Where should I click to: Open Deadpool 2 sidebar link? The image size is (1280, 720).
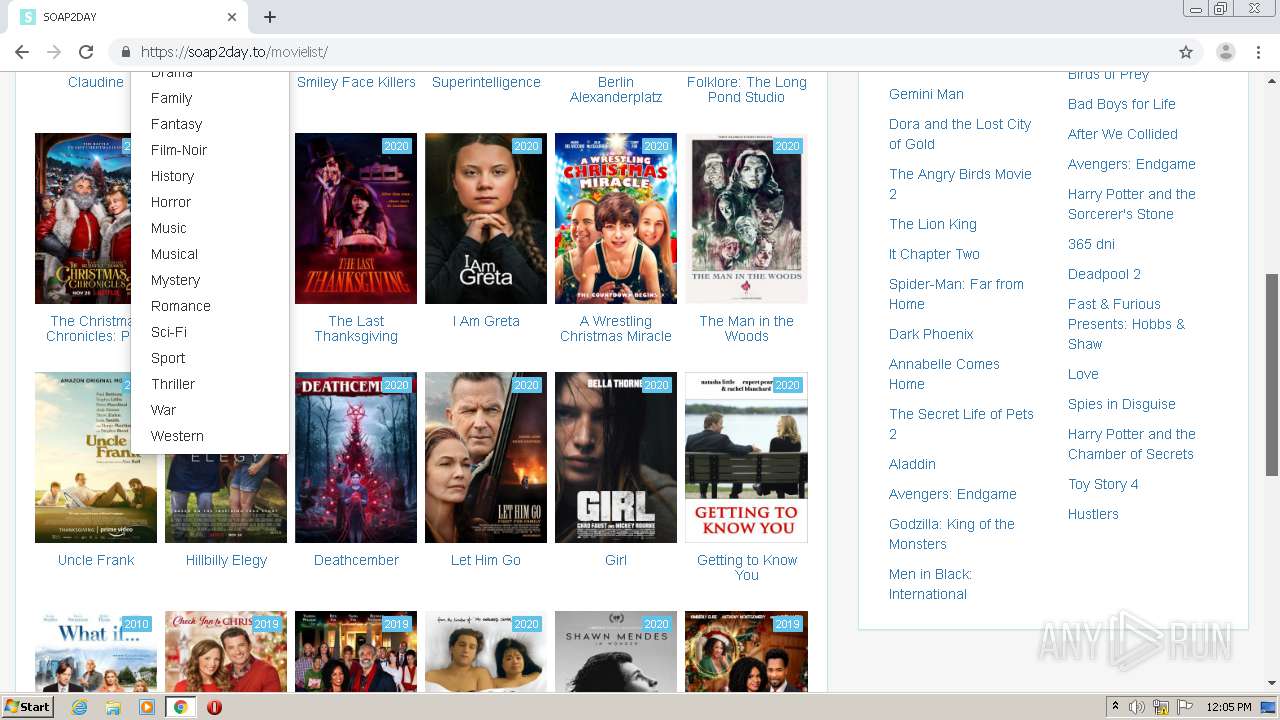[1104, 274]
